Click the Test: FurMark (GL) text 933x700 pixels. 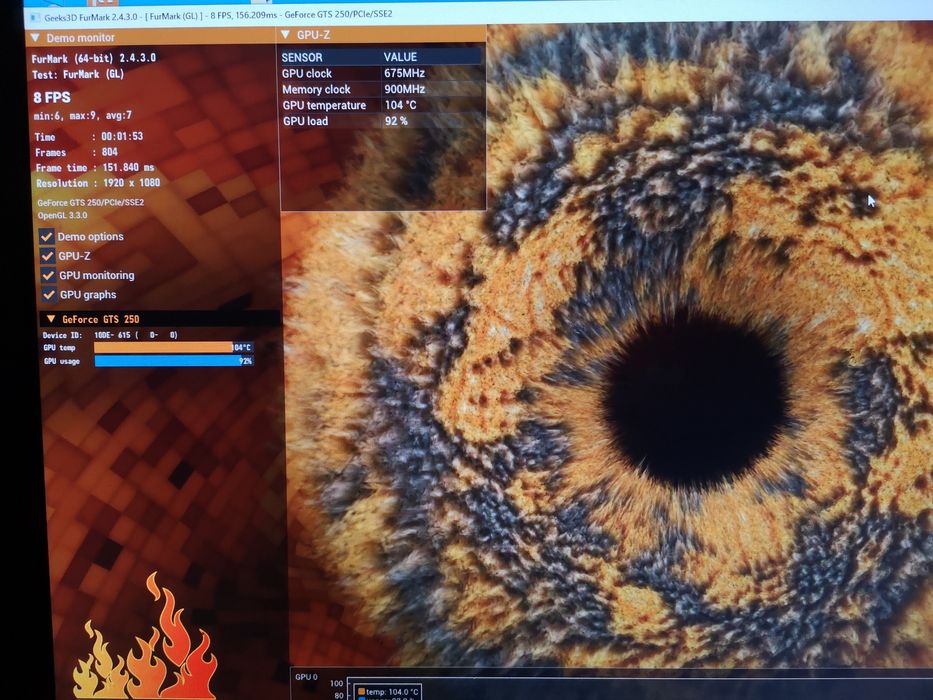(78, 75)
